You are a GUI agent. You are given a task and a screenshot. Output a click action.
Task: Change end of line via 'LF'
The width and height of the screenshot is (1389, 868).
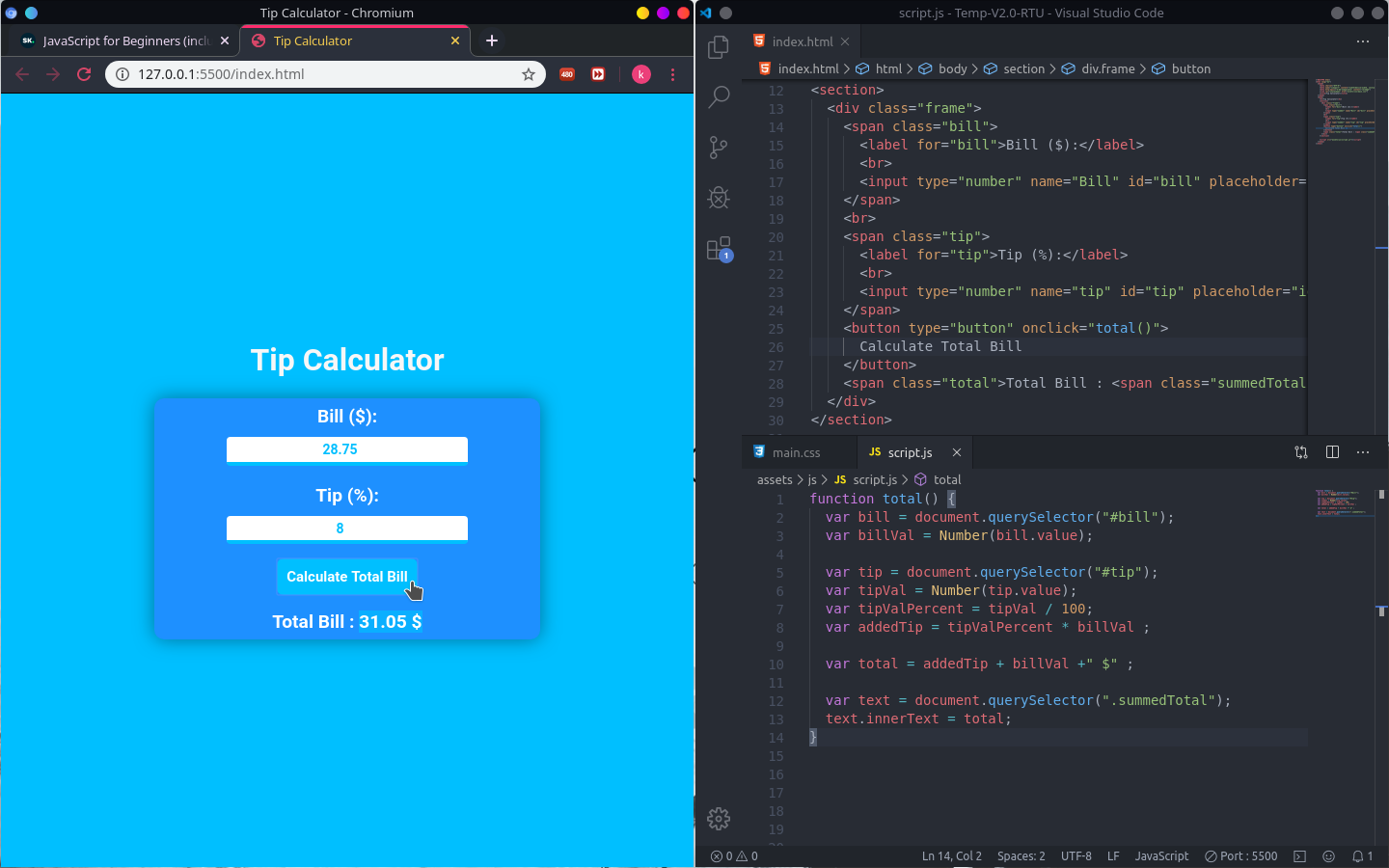(1113, 856)
